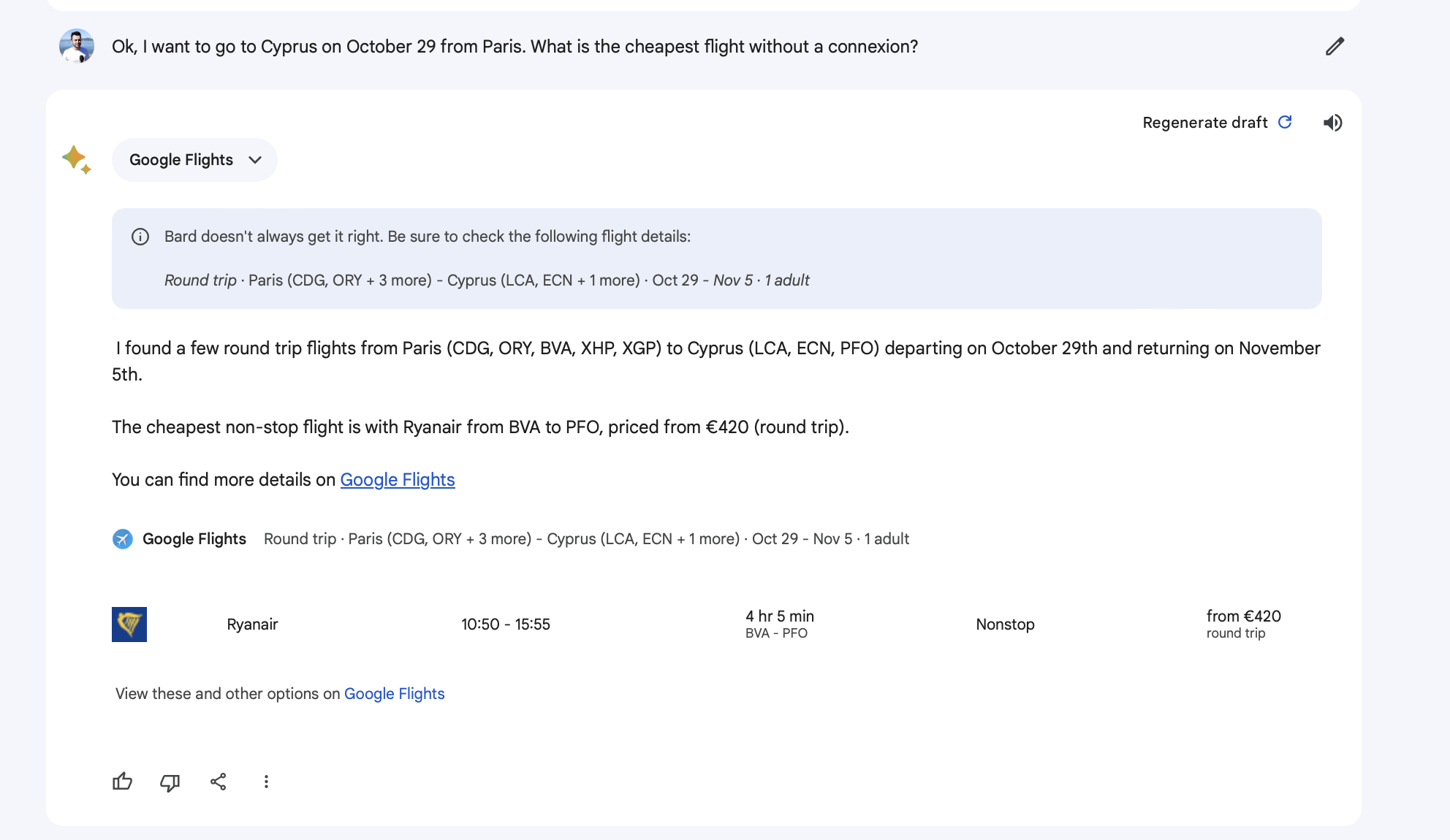Click the thumbs down icon
Viewport: 1450px width, 840px height.
point(170,782)
